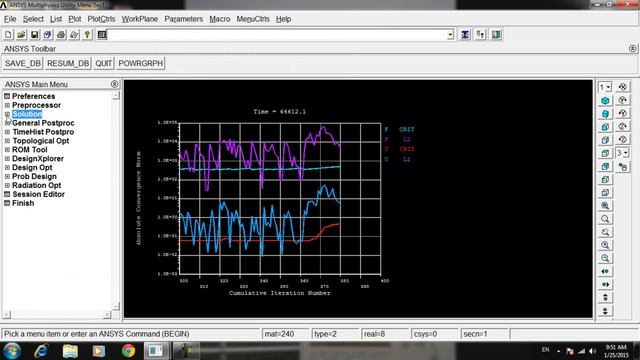Click the mat=240 status field
640x360 pixels.
pos(285,334)
